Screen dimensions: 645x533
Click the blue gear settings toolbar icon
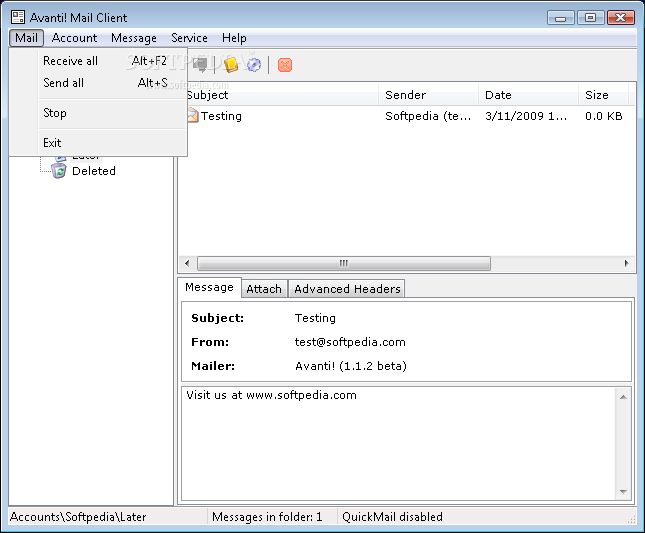pyautogui.click(x=254, y=65)
